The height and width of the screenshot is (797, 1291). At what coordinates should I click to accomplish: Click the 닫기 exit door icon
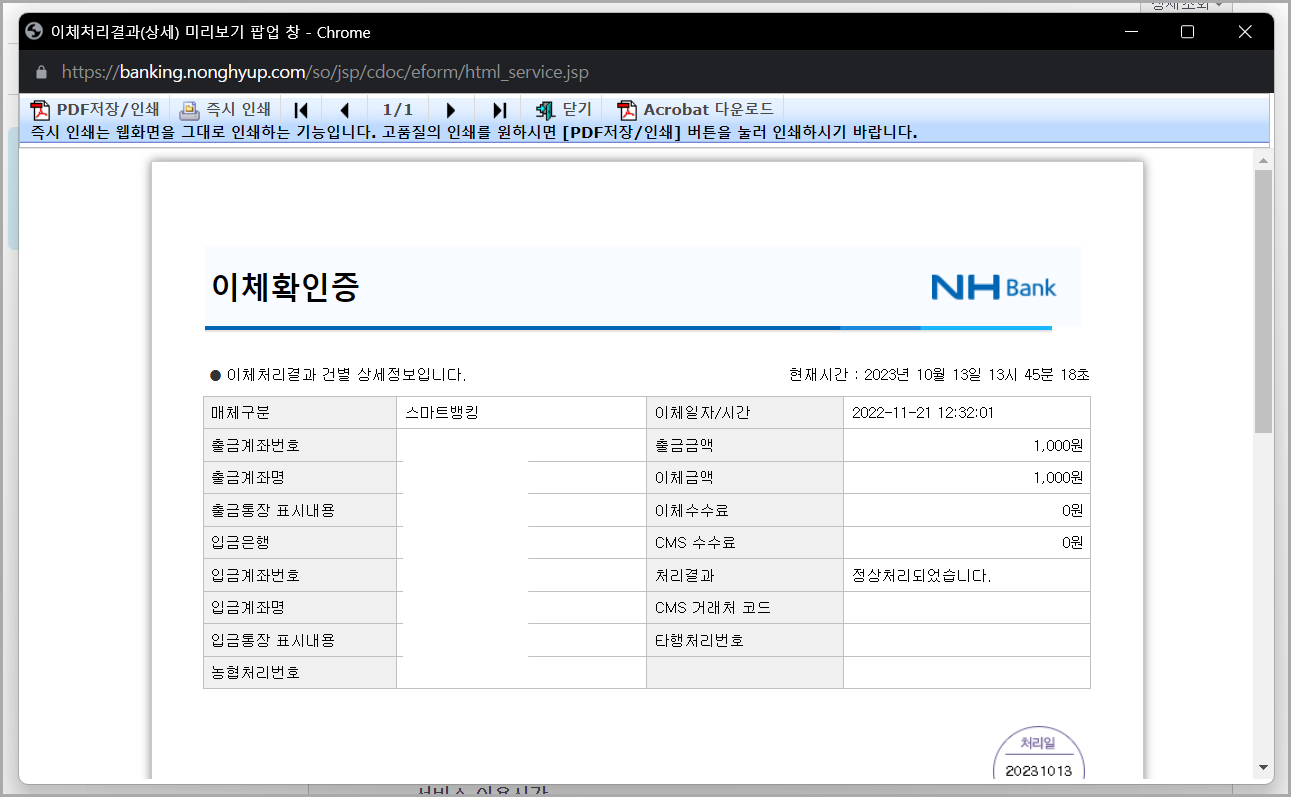(x=544, y=110)
